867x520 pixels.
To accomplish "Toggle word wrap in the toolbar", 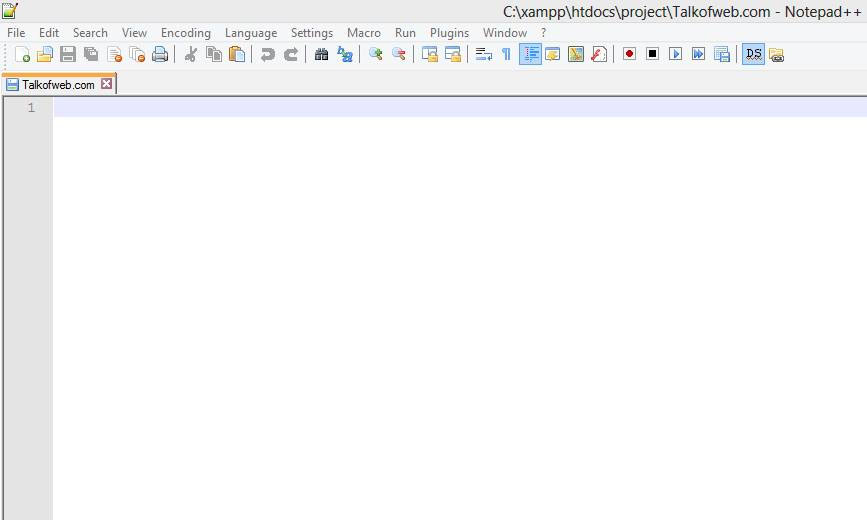I will coord(483,54).
